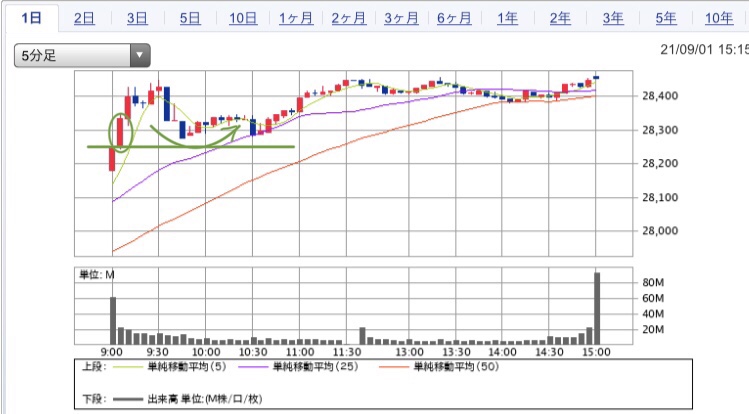Click the 20M volume axis label
Viewport: 749px width, 414px height.
tap(653, 329)
